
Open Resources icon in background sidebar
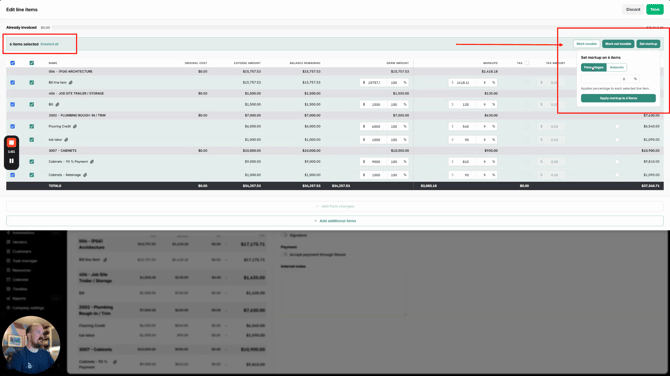pos(8,270)
